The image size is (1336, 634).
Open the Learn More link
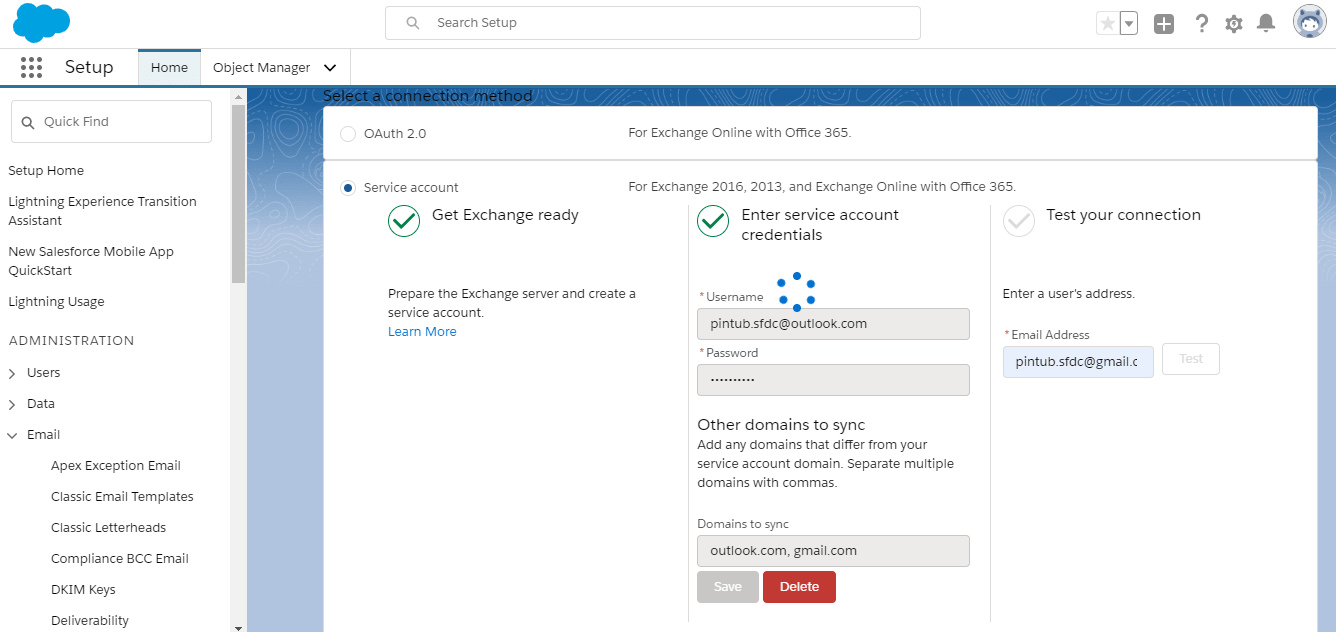[x=422, y=331]
